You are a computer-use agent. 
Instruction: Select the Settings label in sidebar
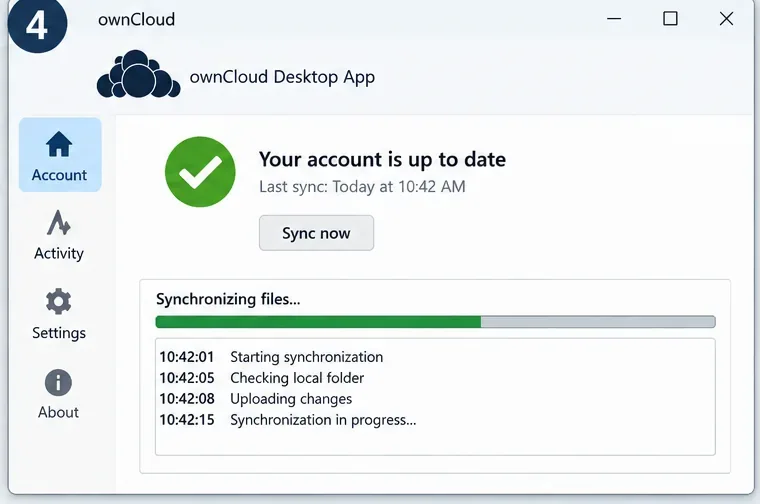click(59, 333)
